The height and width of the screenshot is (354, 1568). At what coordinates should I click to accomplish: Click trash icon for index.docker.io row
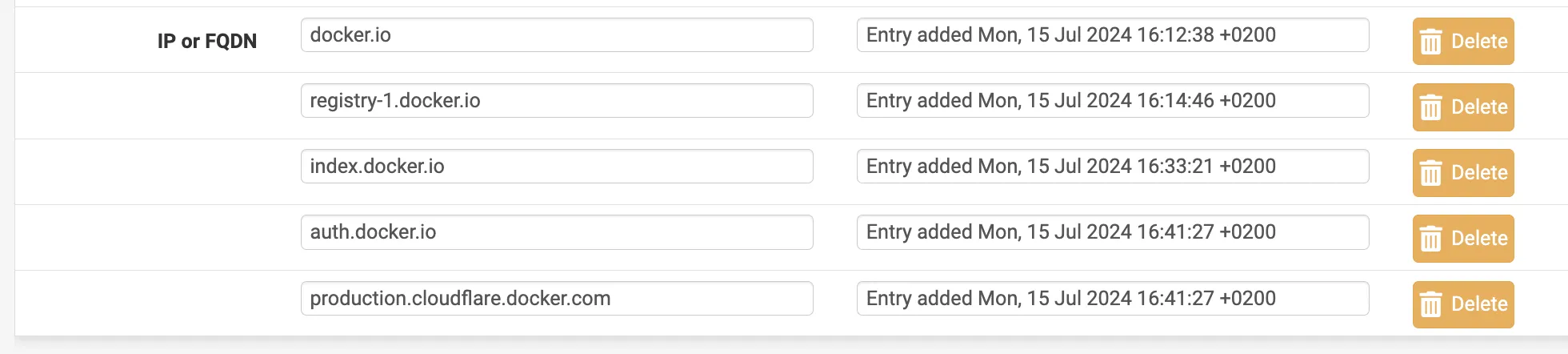[1430, 173]
